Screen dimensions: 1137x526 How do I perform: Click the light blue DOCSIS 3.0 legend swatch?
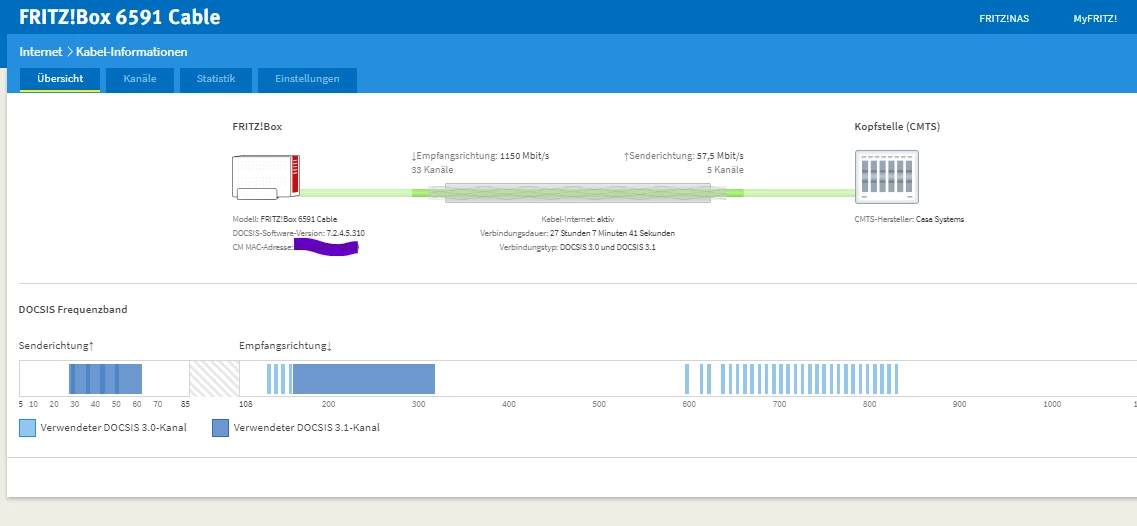28,428
